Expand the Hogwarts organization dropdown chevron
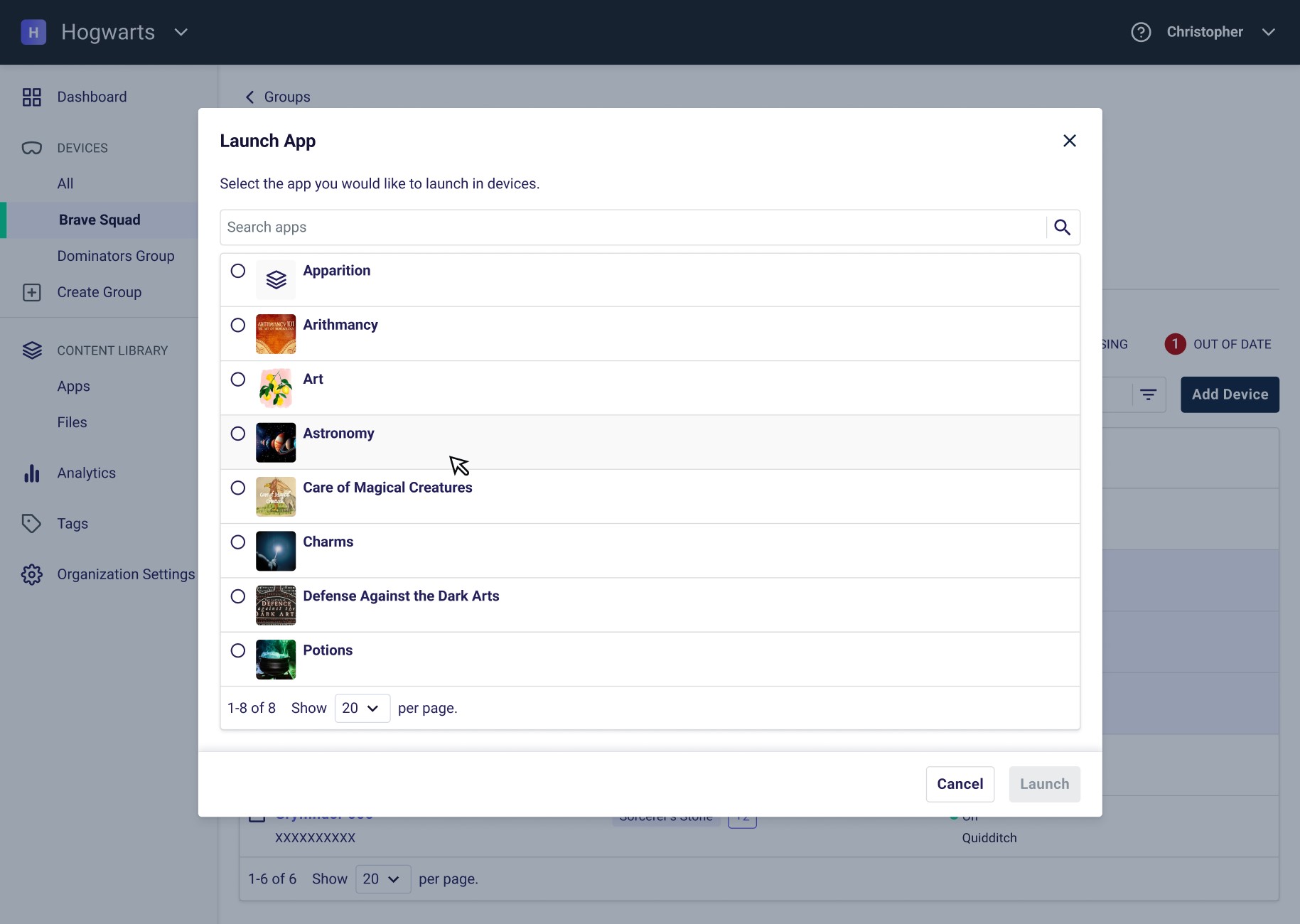Screen dimensions: 1300x924 pos(181,32)
